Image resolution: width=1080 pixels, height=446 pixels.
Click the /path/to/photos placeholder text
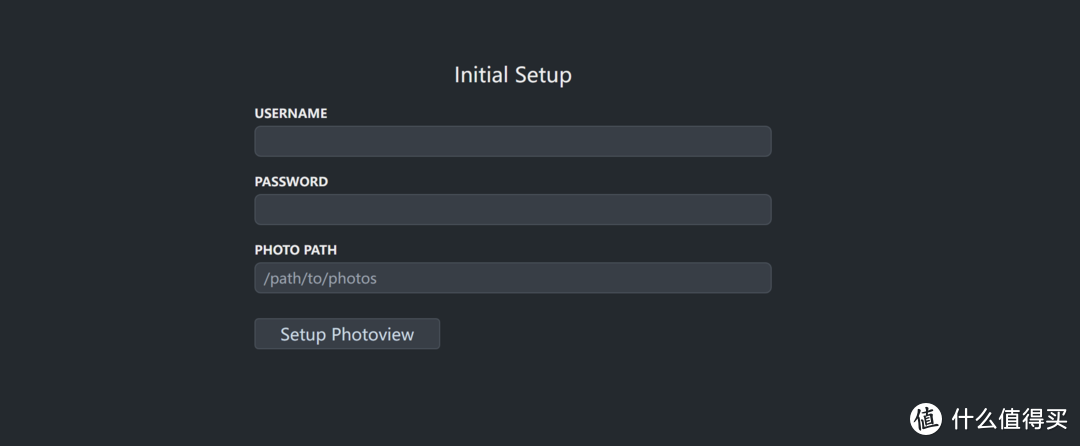pyautogui.click(x=320, y=279)
